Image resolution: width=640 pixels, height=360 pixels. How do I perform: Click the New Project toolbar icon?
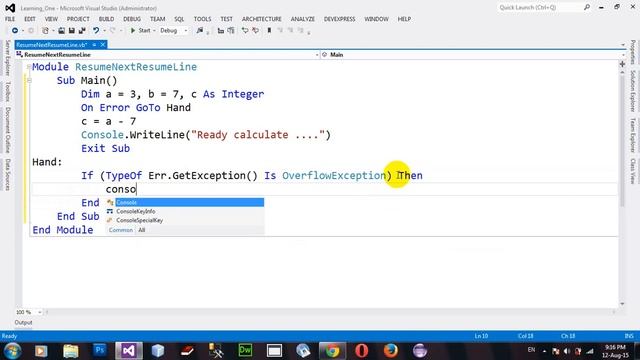point(45,31)
